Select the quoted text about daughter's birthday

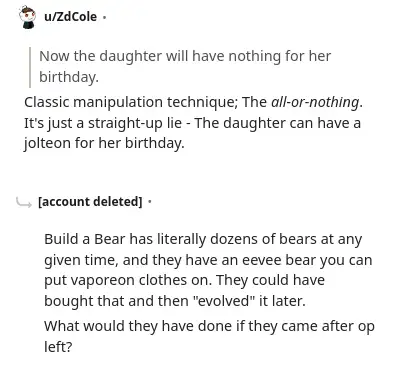coord(185,66)
